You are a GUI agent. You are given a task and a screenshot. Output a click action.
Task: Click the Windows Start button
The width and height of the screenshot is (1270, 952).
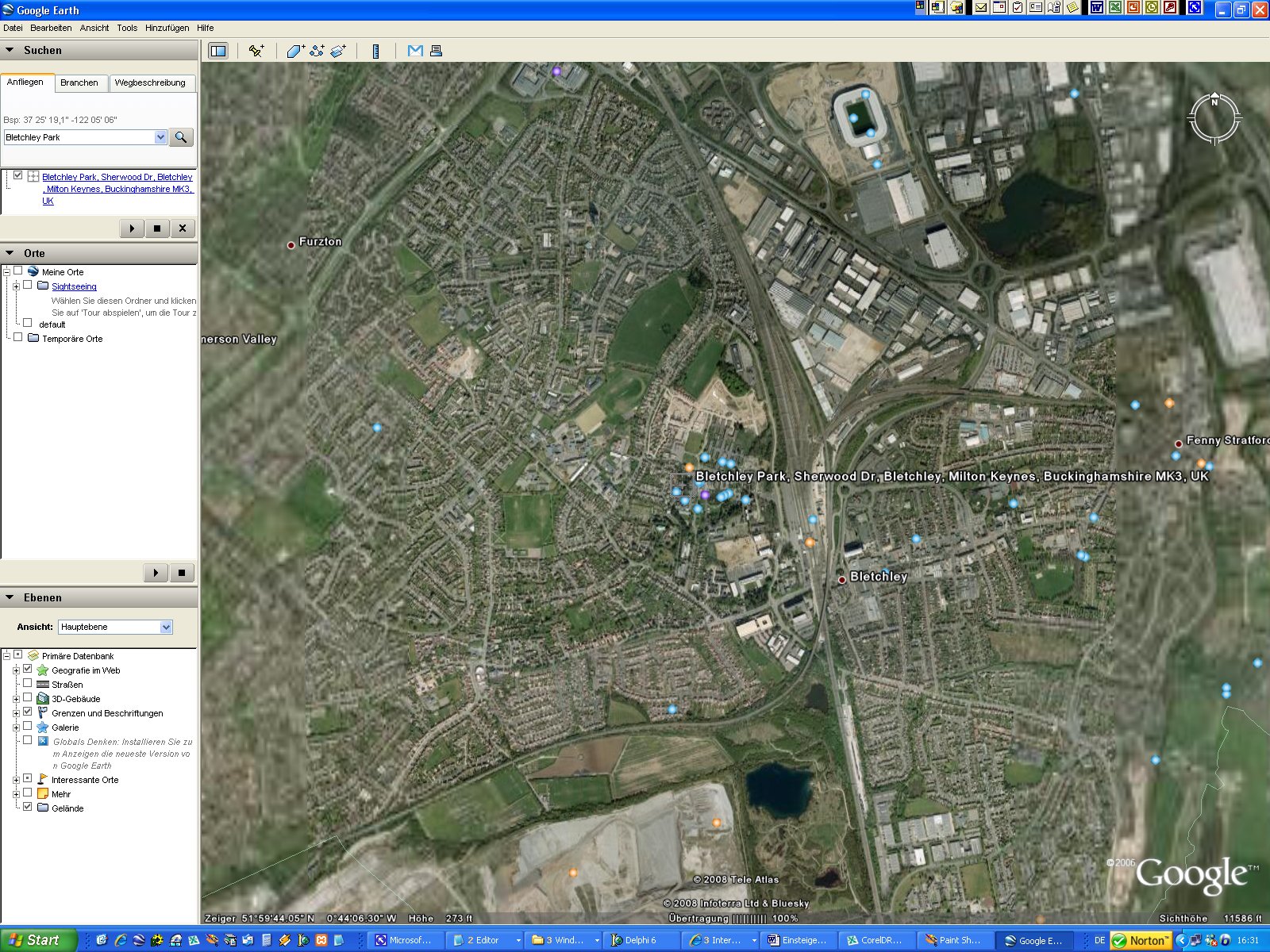[x=38, y=940]
